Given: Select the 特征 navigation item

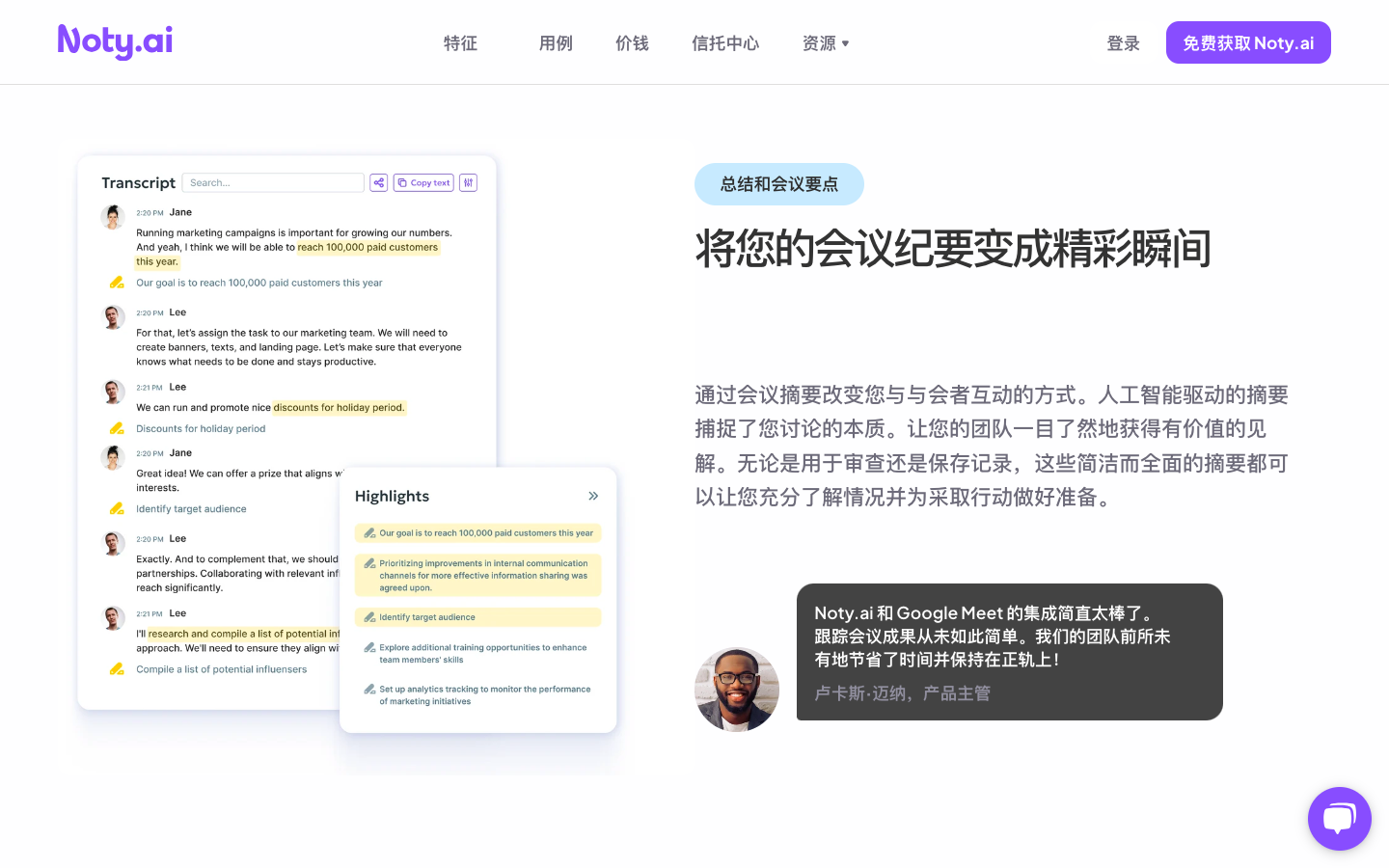Looking at the screenshot, I should tap(460, 42).
